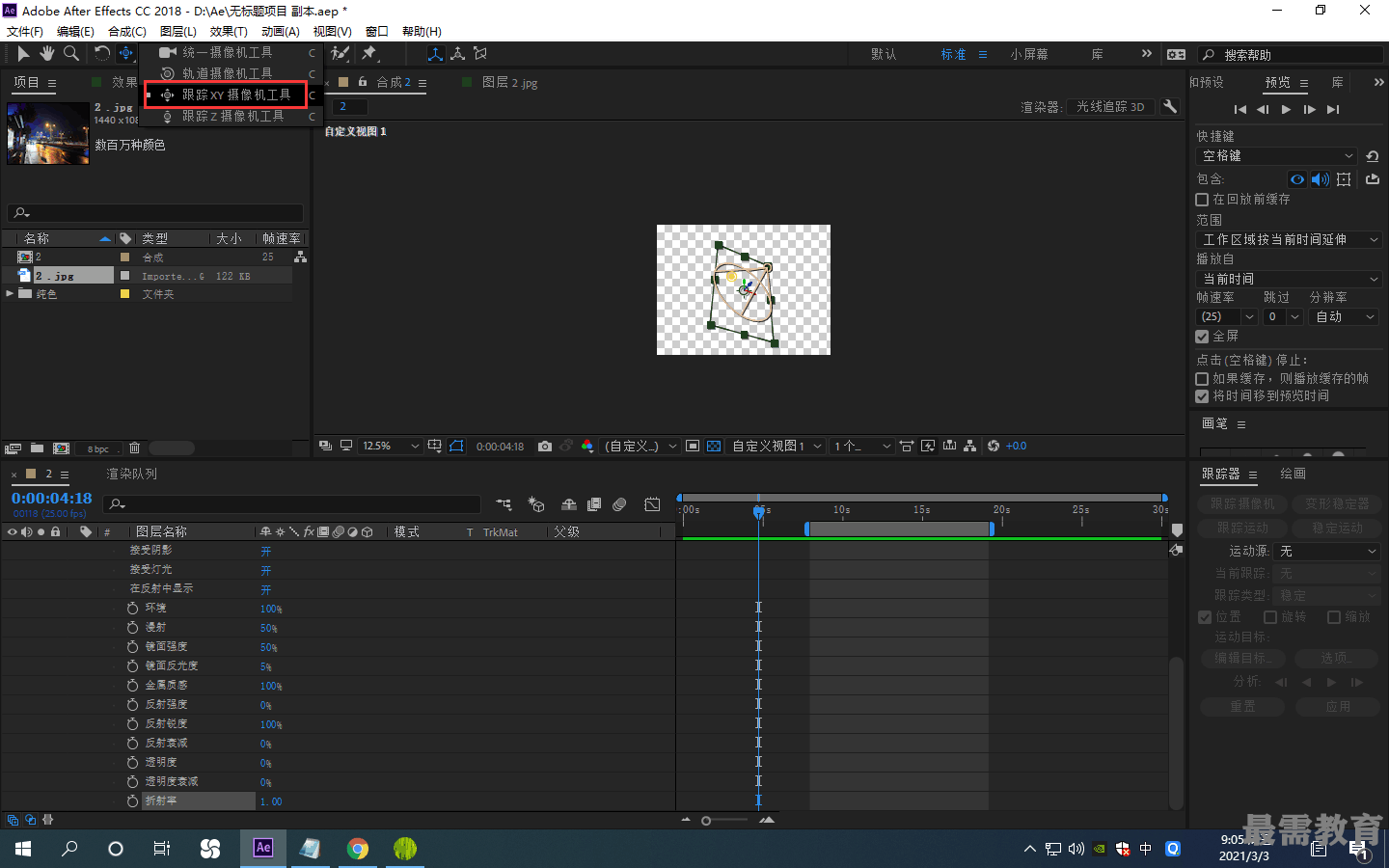Open the 工作区域按当前时间延伸 range dropdown
This screenshot has height=868, width=1389.
tap(1290, 239)
